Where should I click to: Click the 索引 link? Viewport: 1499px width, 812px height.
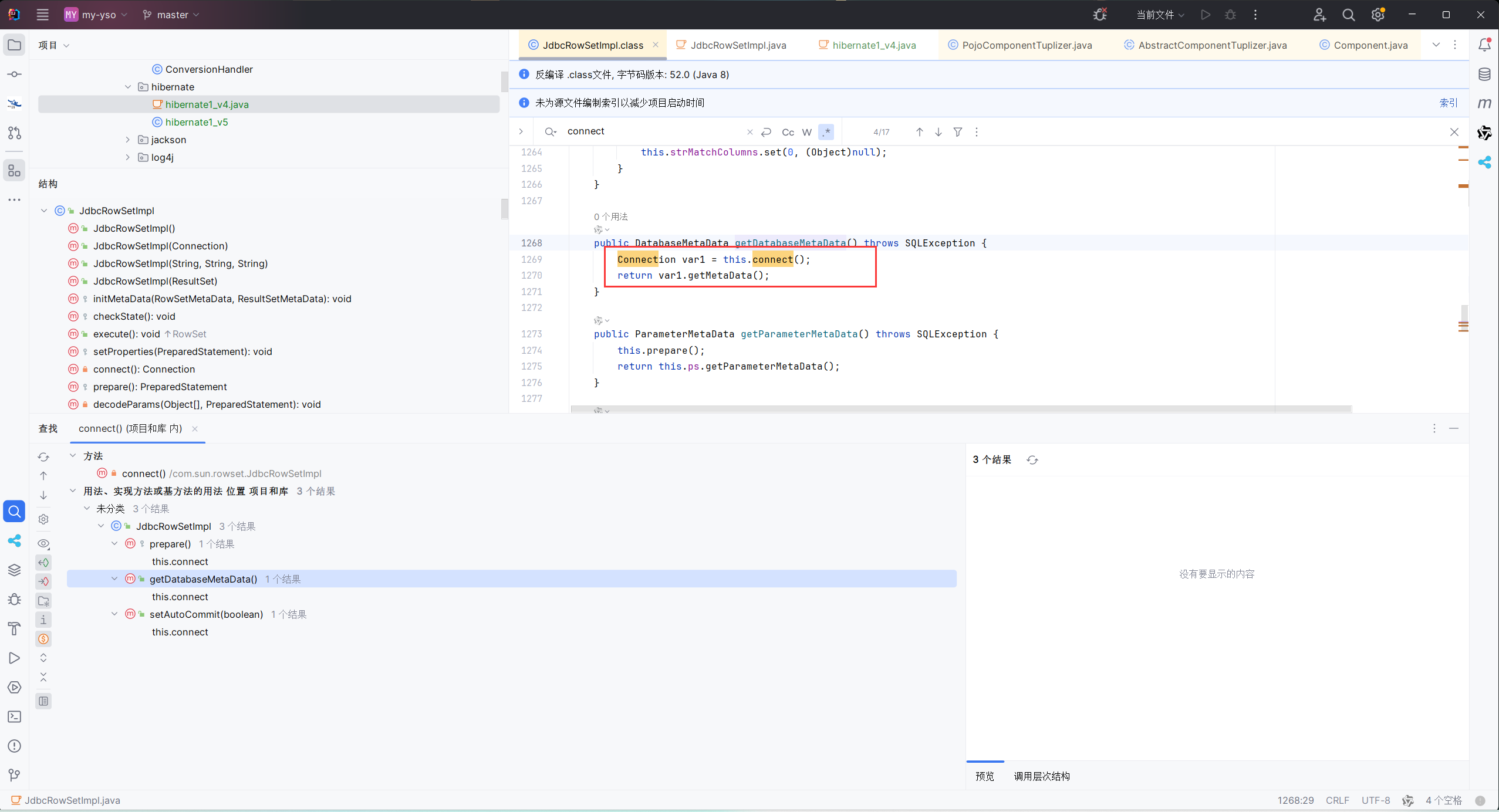(x=1447, y=103)
